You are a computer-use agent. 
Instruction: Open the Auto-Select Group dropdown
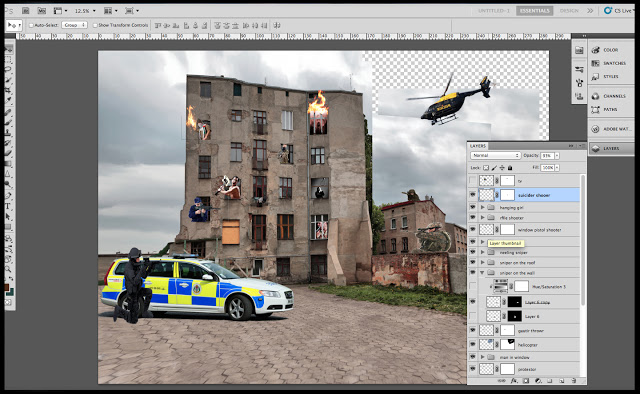point(74,25)
